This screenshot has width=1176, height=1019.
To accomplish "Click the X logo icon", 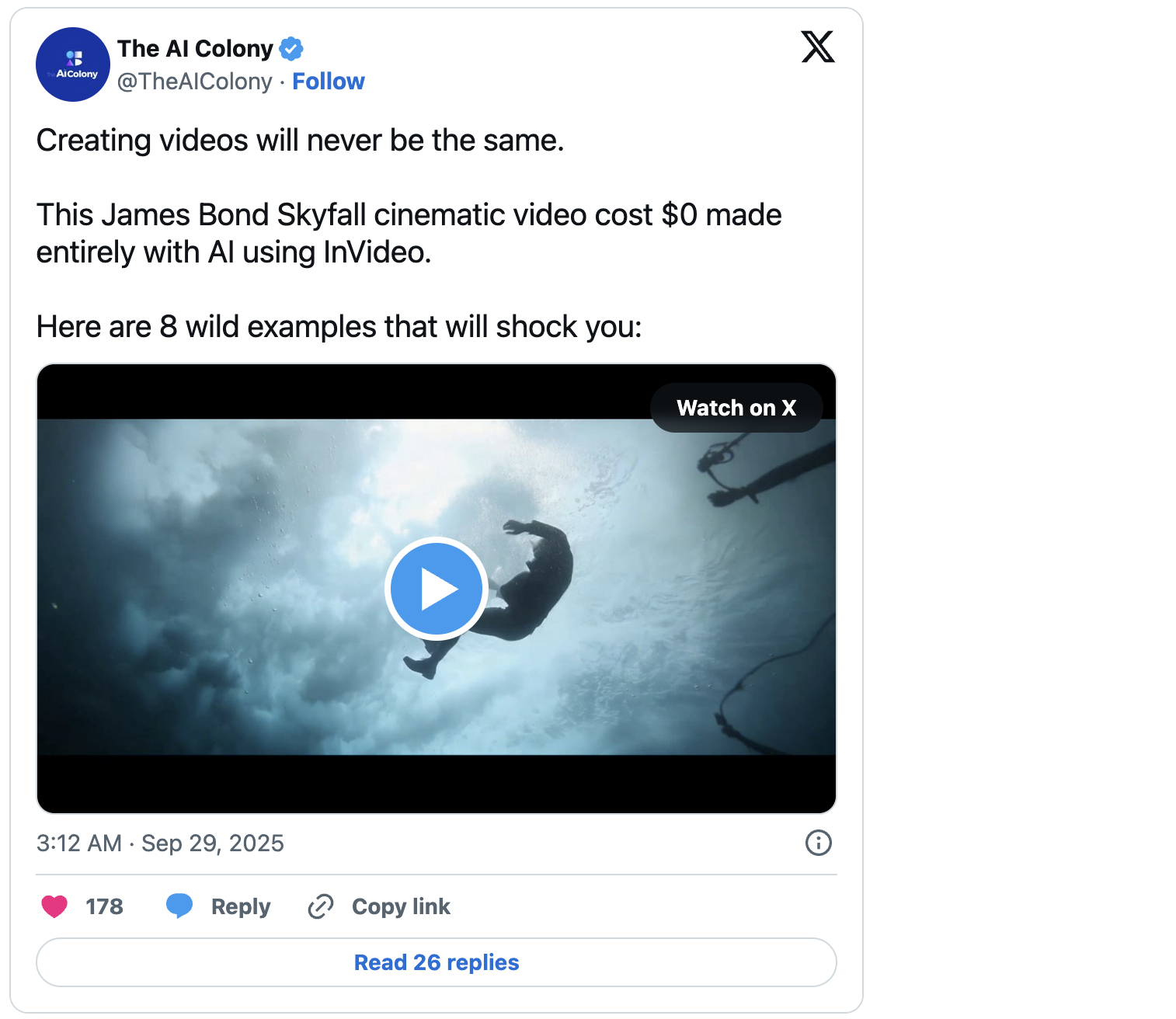I will (818, 47).
